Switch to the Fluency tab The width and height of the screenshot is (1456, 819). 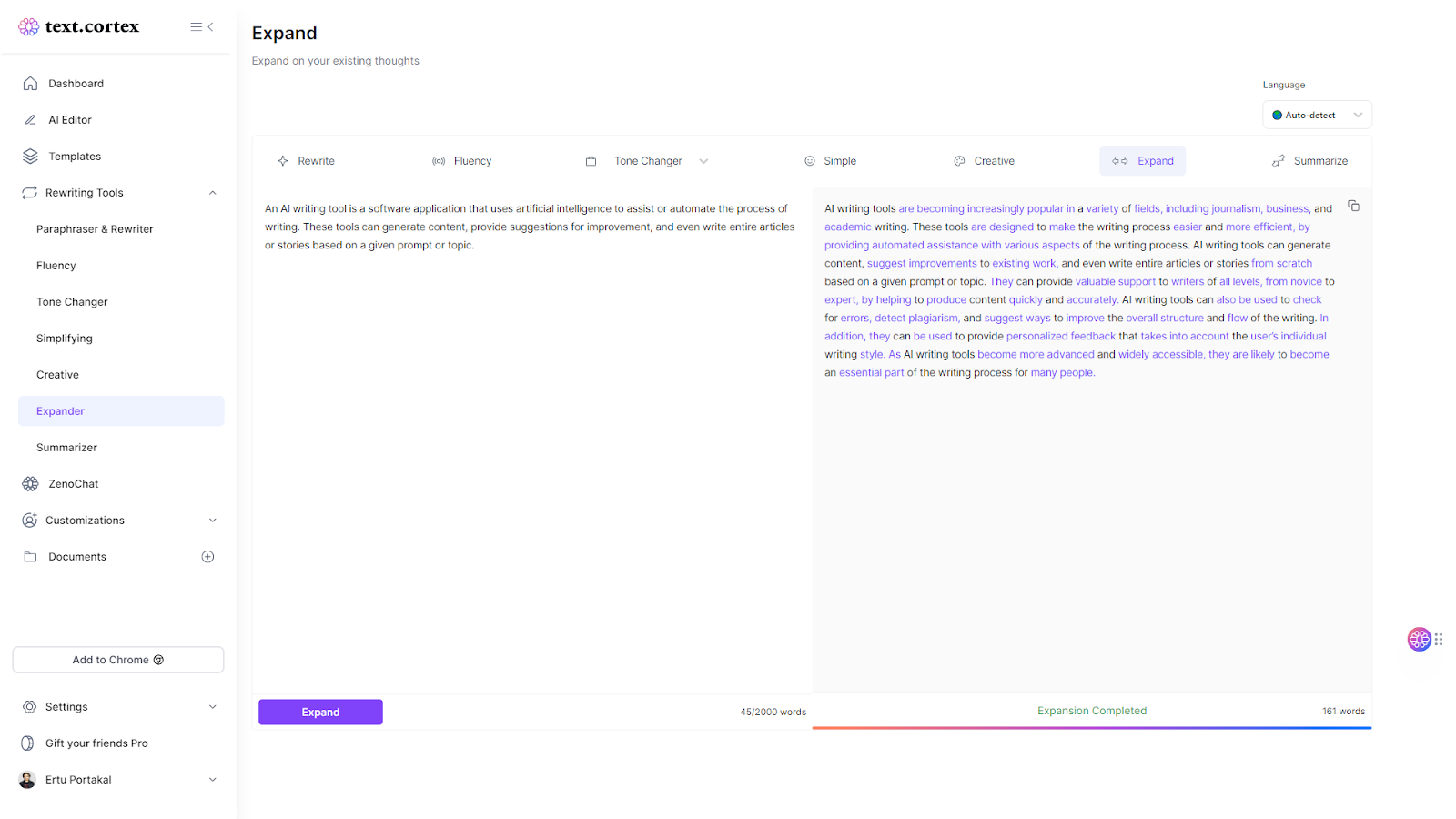tap(462, 161)
